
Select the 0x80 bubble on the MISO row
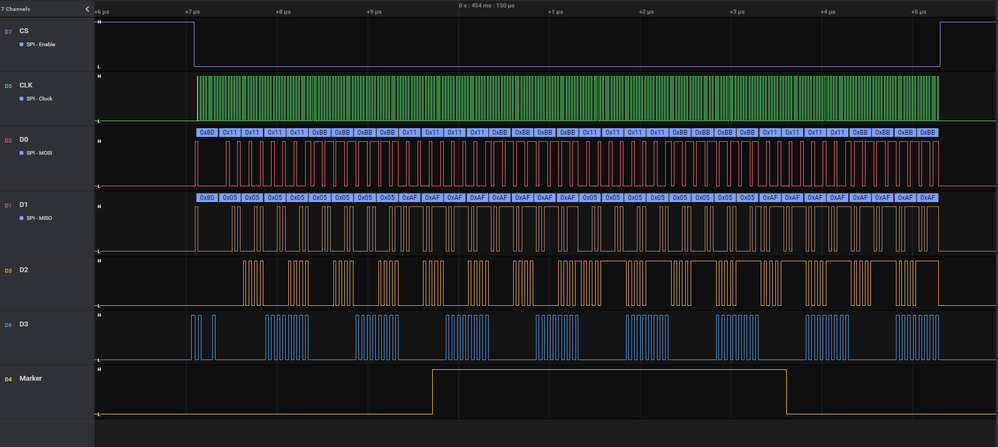tap(207, 198)
